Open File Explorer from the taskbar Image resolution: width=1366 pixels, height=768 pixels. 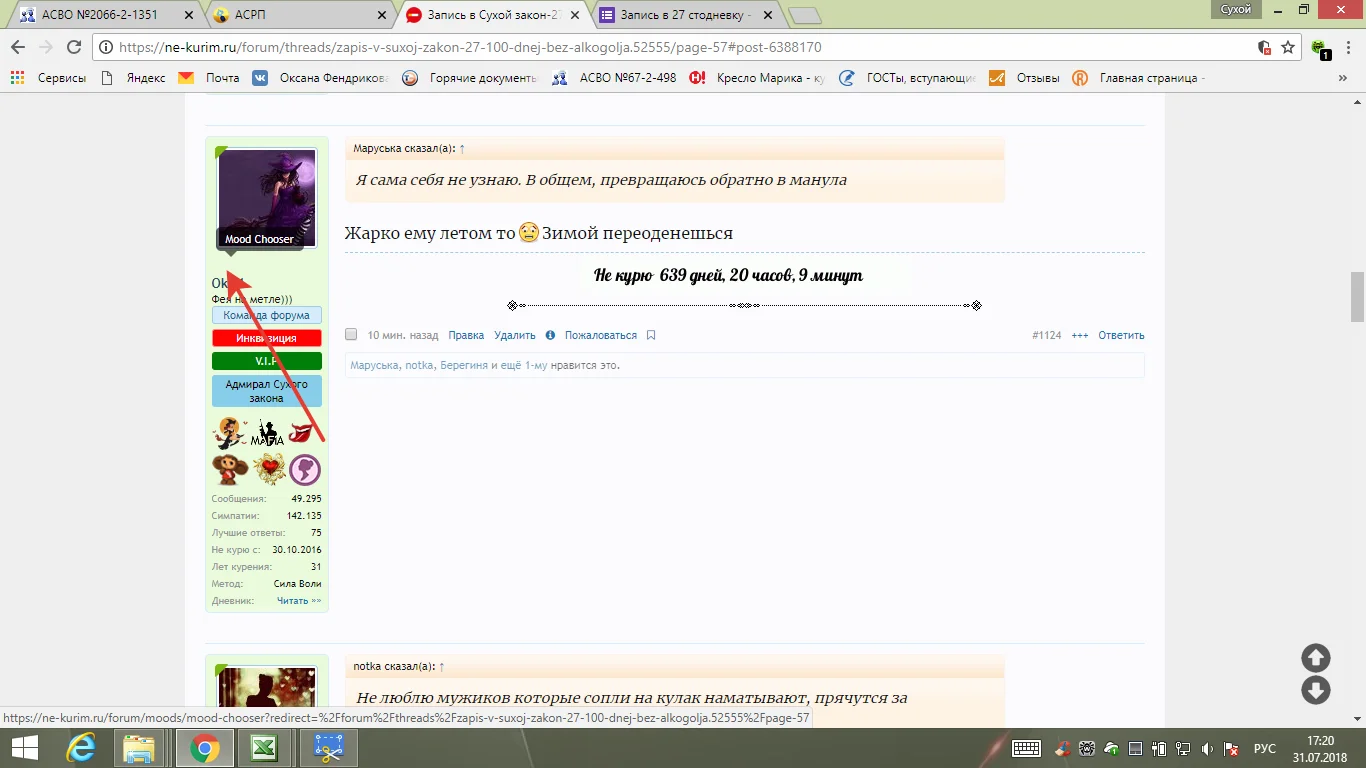pyautogui.click(x=139, y=748)
